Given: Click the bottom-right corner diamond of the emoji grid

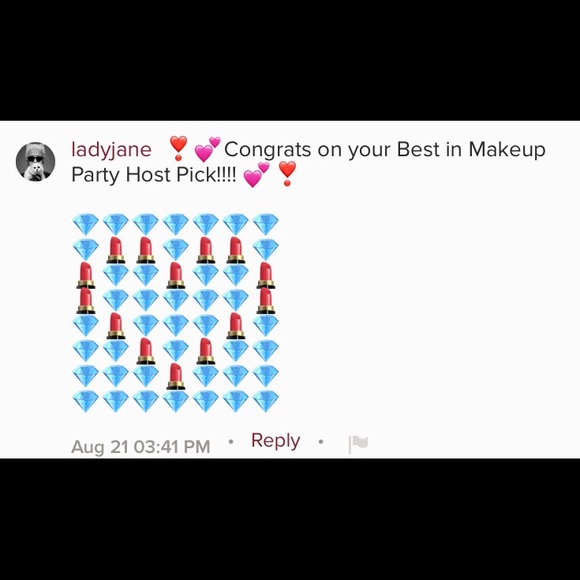Looking at the screenshot, I should [266, 401].
